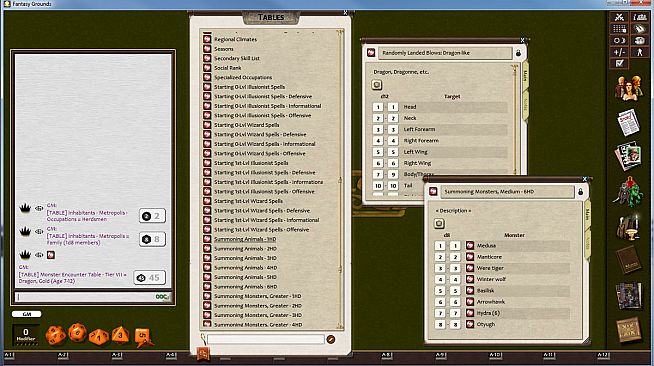Open the Modifiers plus/minus icon
Viewport: 654px width, 366px height.
coord(619,52)
